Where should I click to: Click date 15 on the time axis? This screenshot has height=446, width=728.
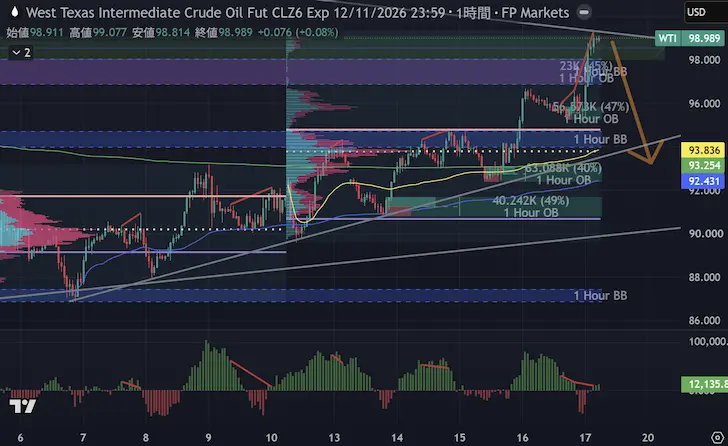click(460, 438)
